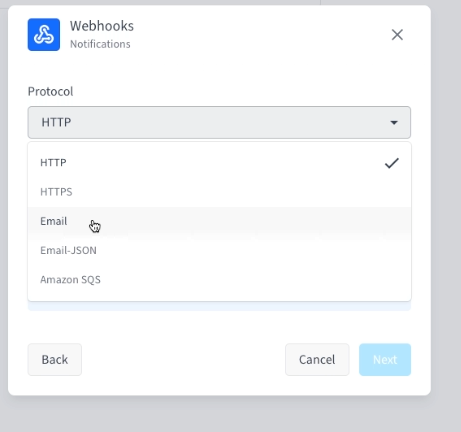Click the Notifications subtitle under Webhooks
This screenshot has height=432, width=461.
(100, 44)
